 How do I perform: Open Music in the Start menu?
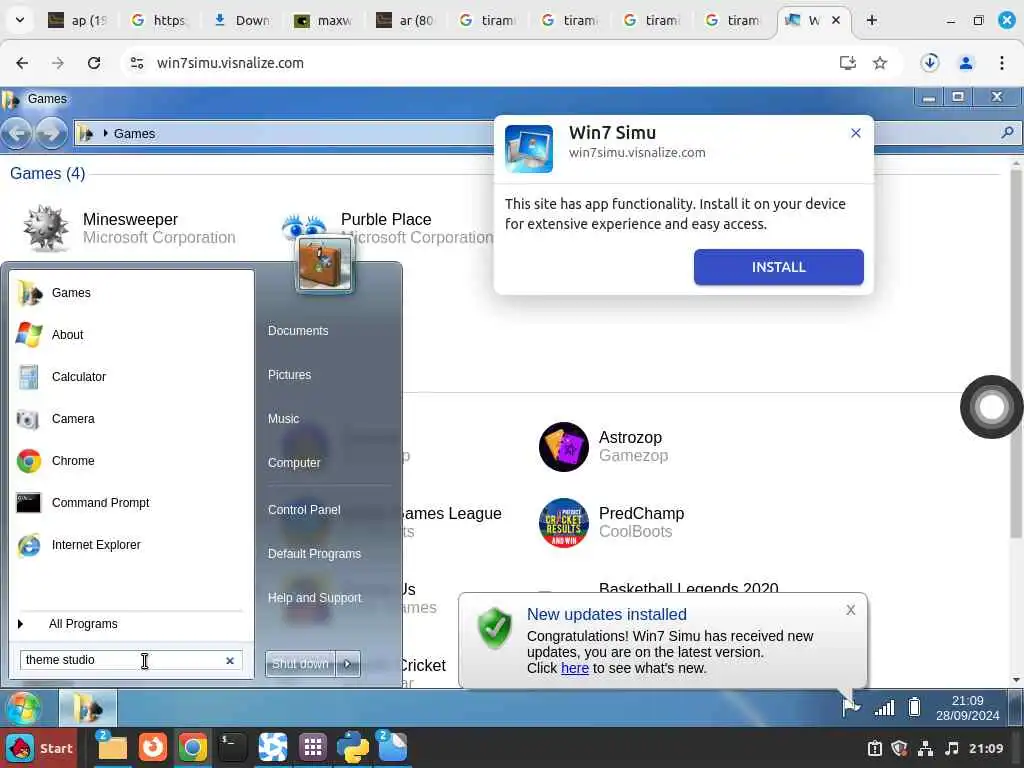click(283, 419)
